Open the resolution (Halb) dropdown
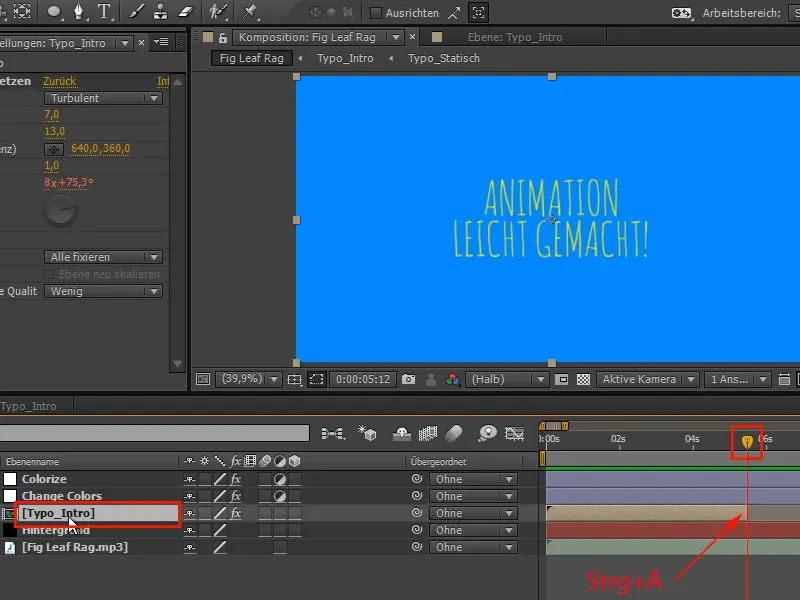Viewport: 800px width, 600px height. tap(505, 380)
